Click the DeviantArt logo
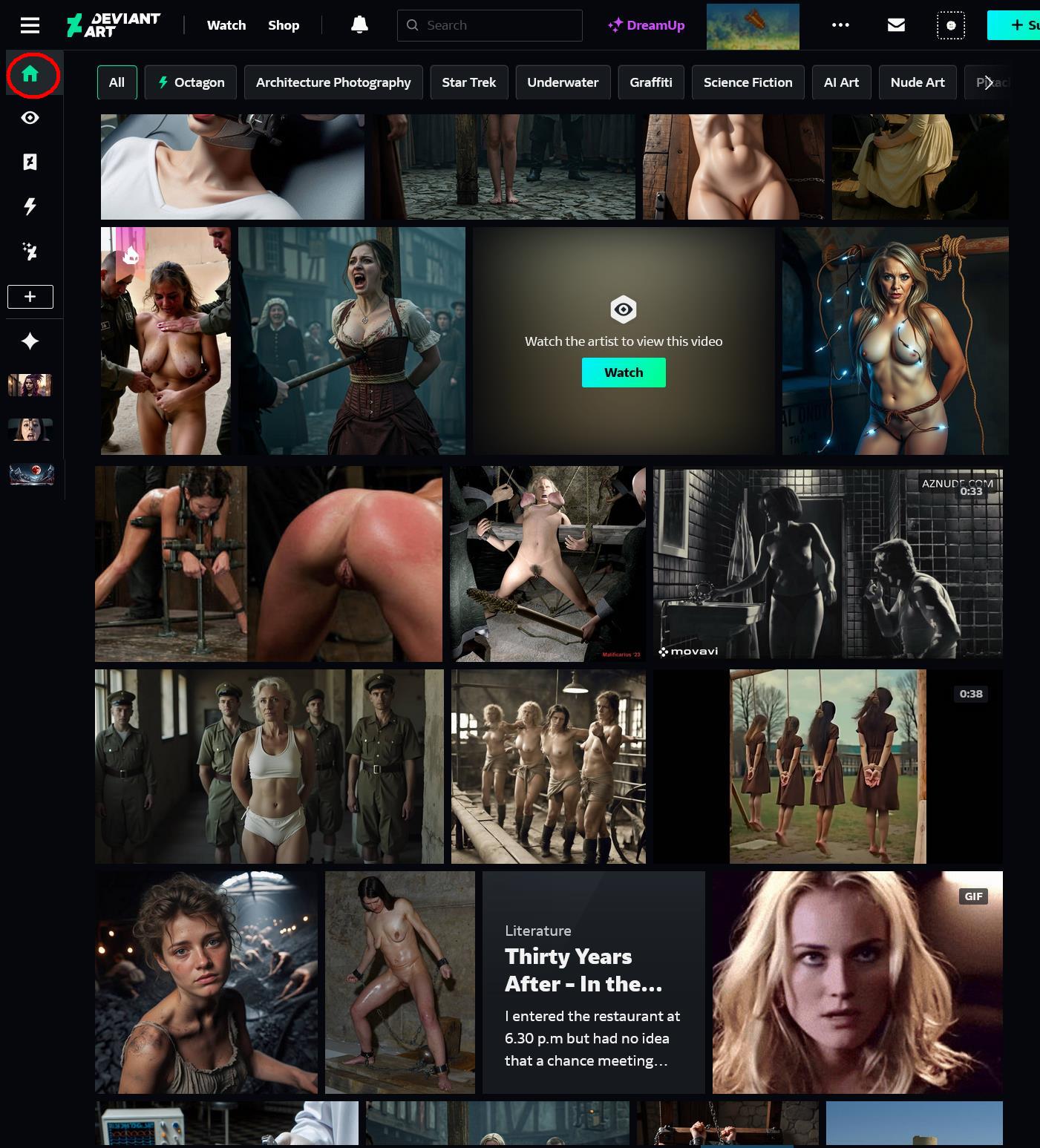 tap(113, 25)
